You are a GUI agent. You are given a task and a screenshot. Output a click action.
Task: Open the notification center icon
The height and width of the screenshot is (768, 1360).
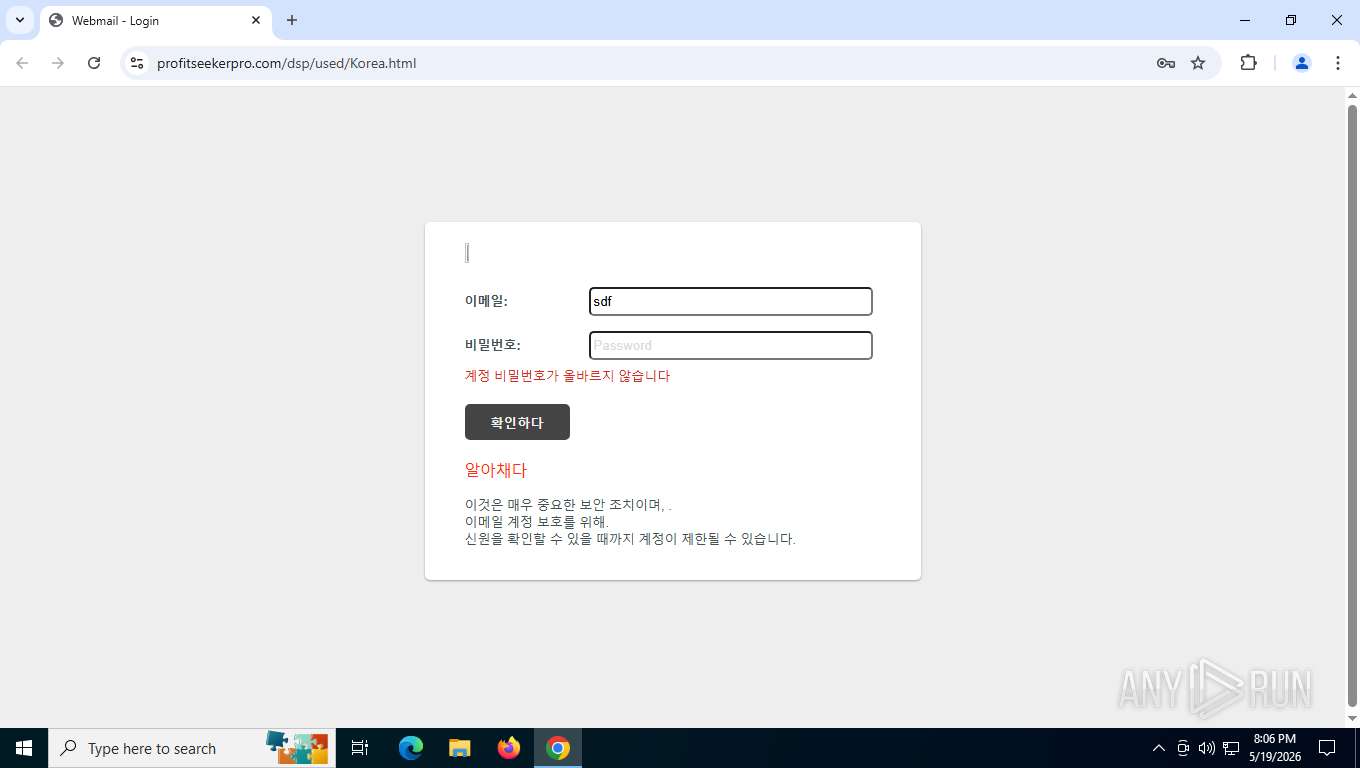[x=1327, y=748]
